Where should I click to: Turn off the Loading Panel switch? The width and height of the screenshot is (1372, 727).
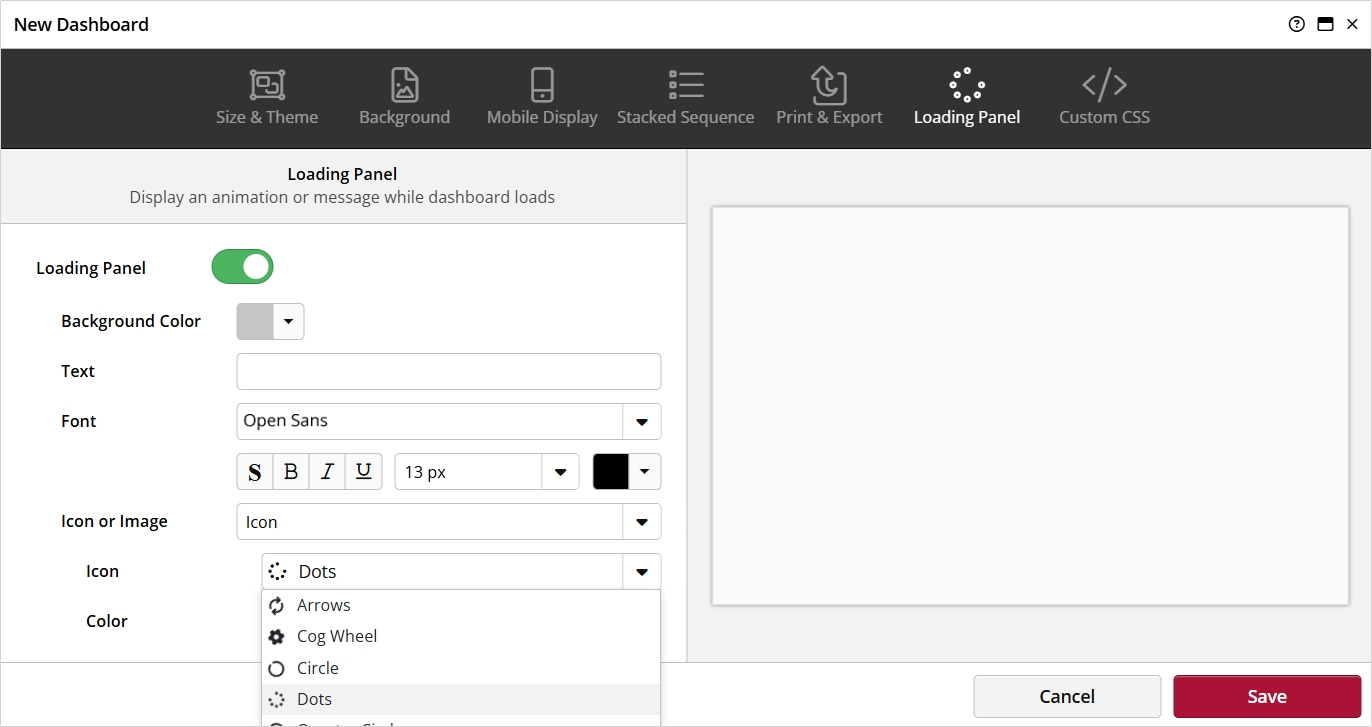242,267
